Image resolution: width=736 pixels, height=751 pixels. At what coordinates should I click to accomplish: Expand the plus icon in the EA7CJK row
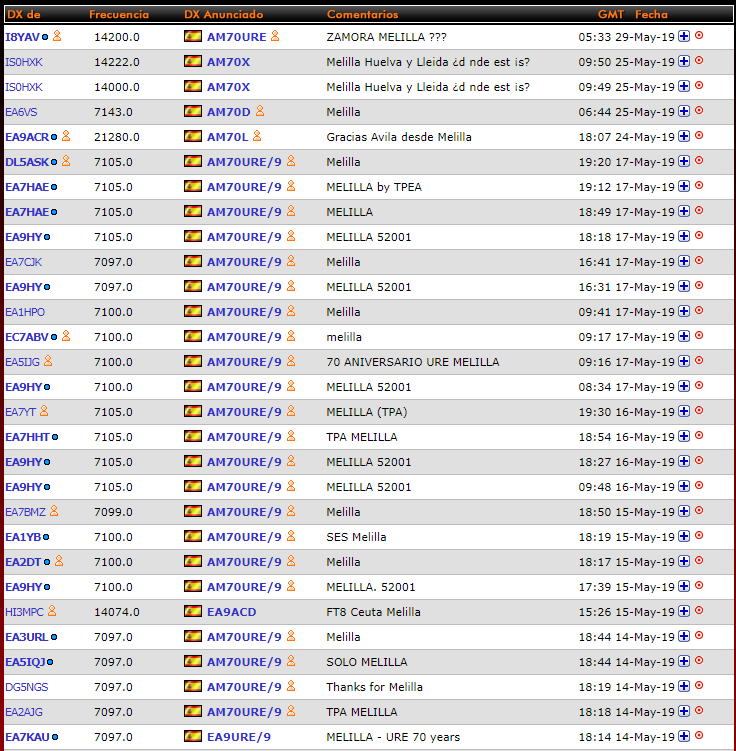(684, 262)
